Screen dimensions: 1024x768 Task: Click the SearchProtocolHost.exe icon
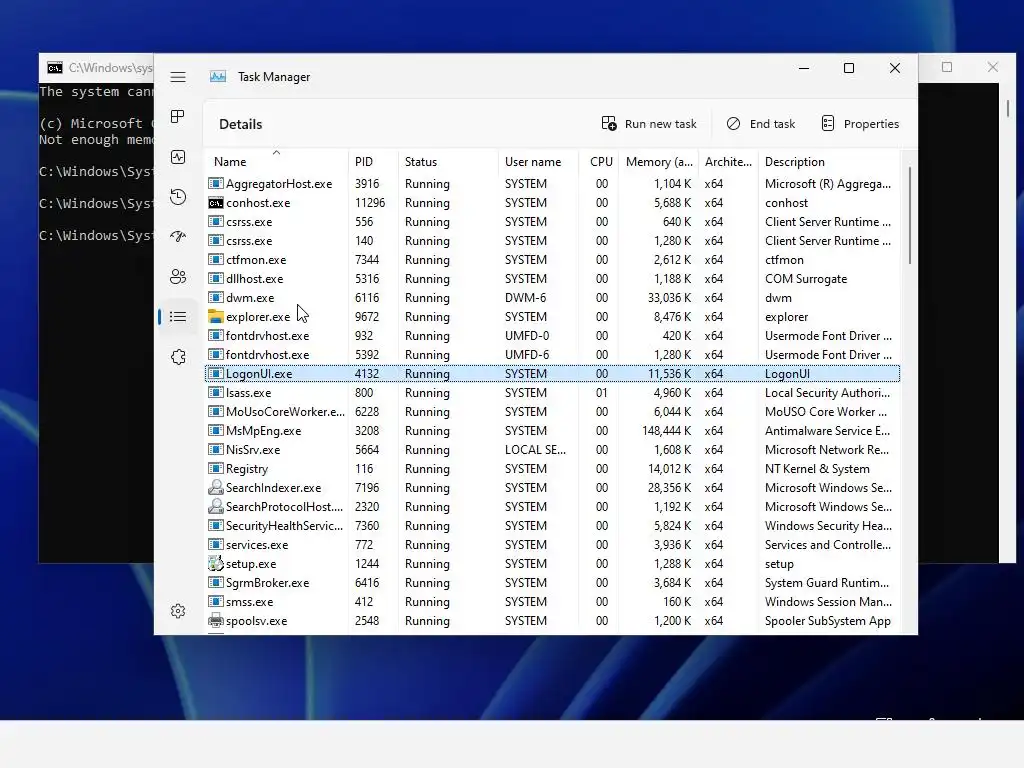click(216, 506)
